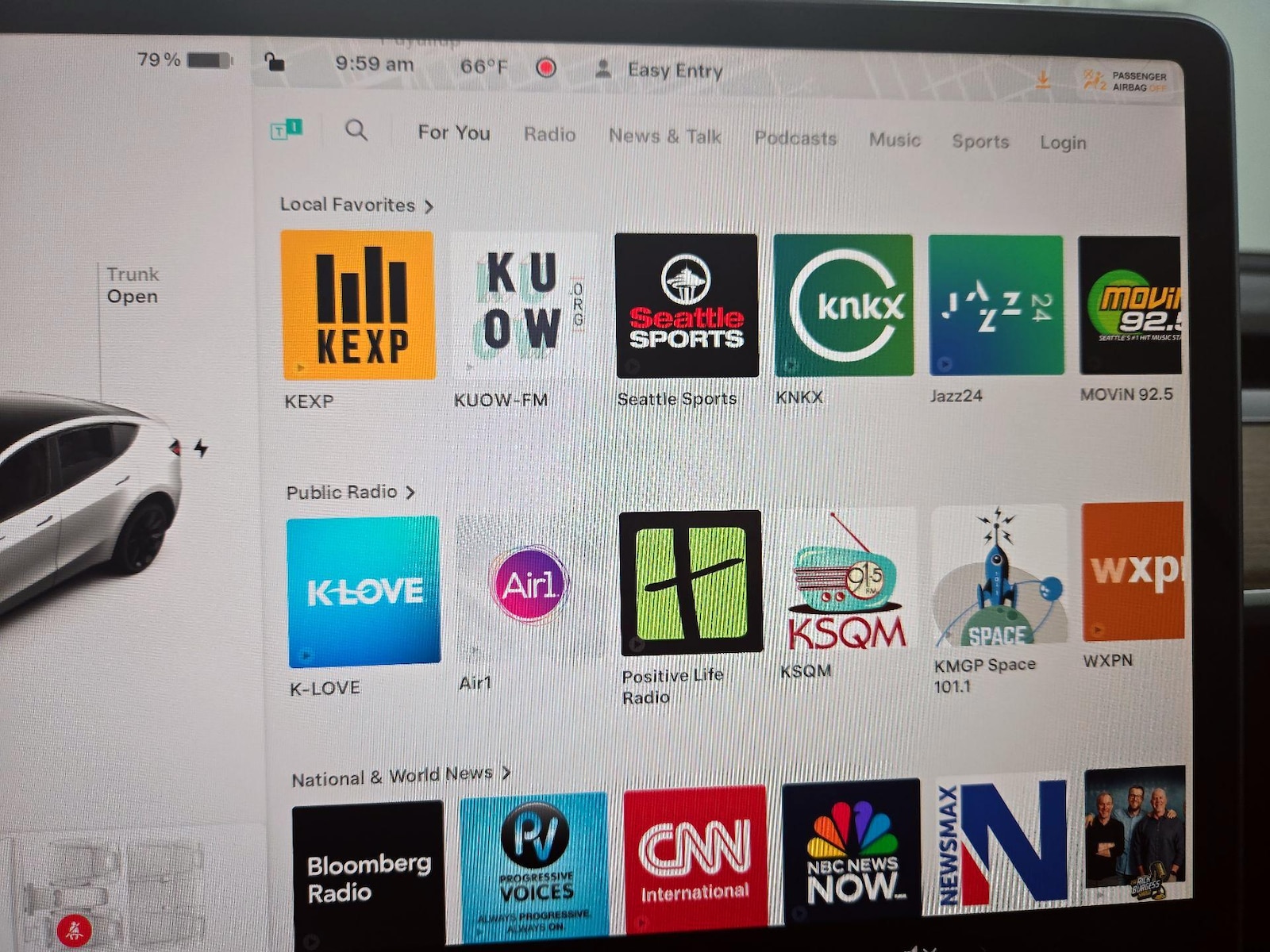The height and width of the screenshot is (952, 1270).
Task: Select the CNN International station tile
Action: pos(695,857)
